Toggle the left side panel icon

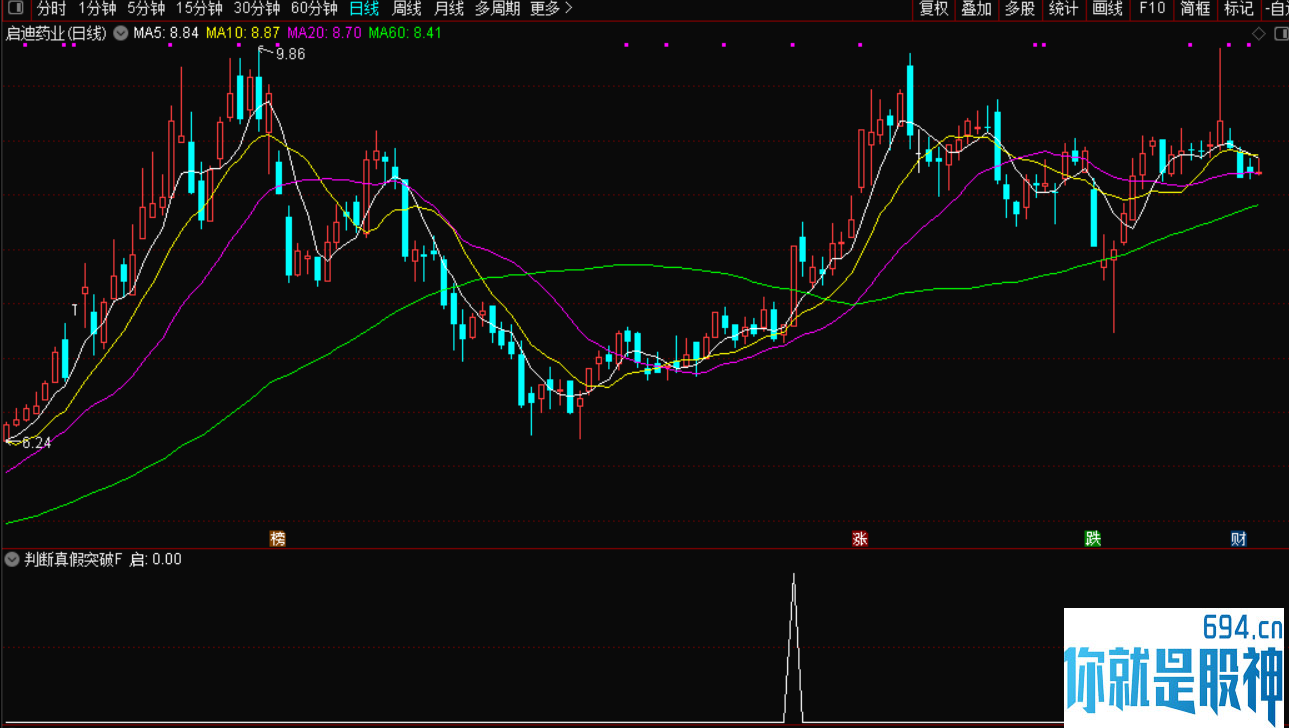pos(15,9)
